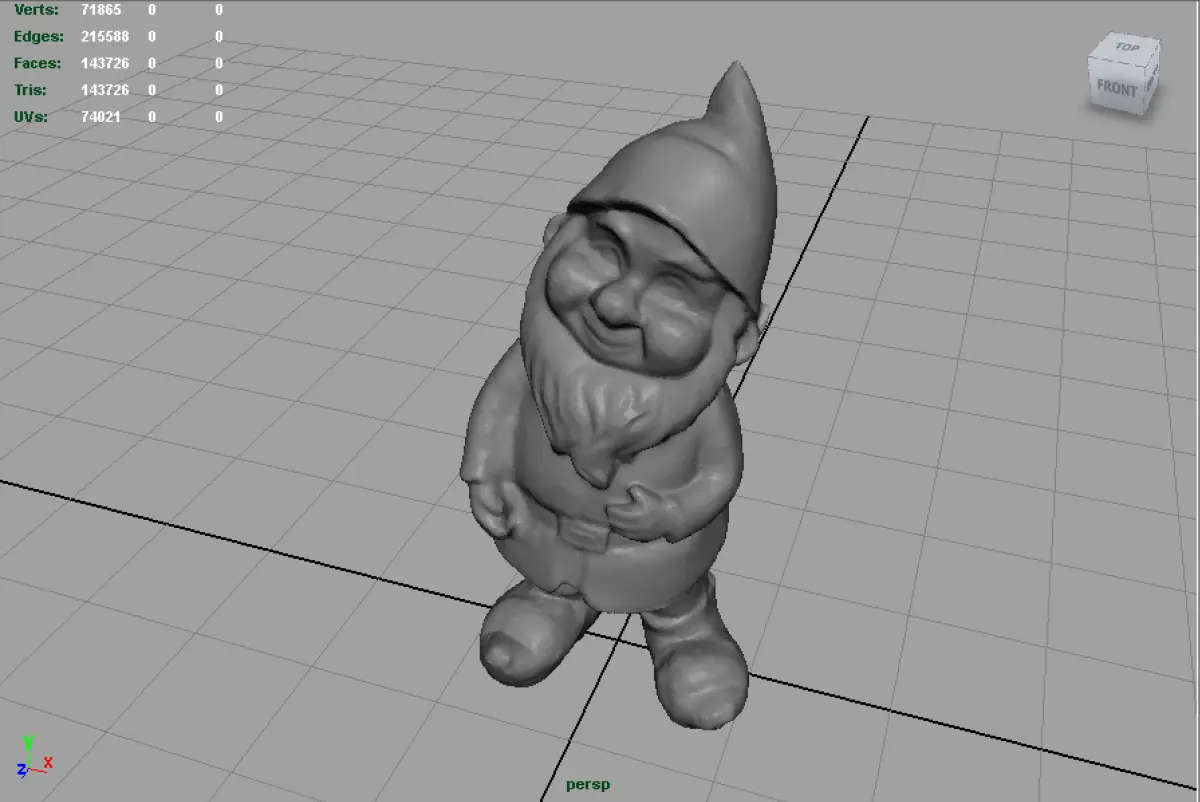Image resolution: width=1200 pixels, height=802 pixels.
Task: Click the 'Faces:' heads-up display label
Action: tap(37, 63)
